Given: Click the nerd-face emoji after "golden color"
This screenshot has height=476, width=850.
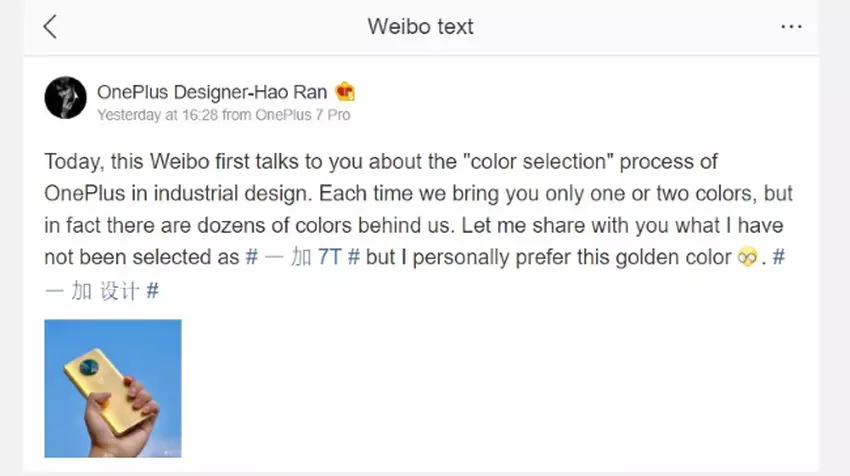Looking at the screenshot, I should tap(746, 258).
